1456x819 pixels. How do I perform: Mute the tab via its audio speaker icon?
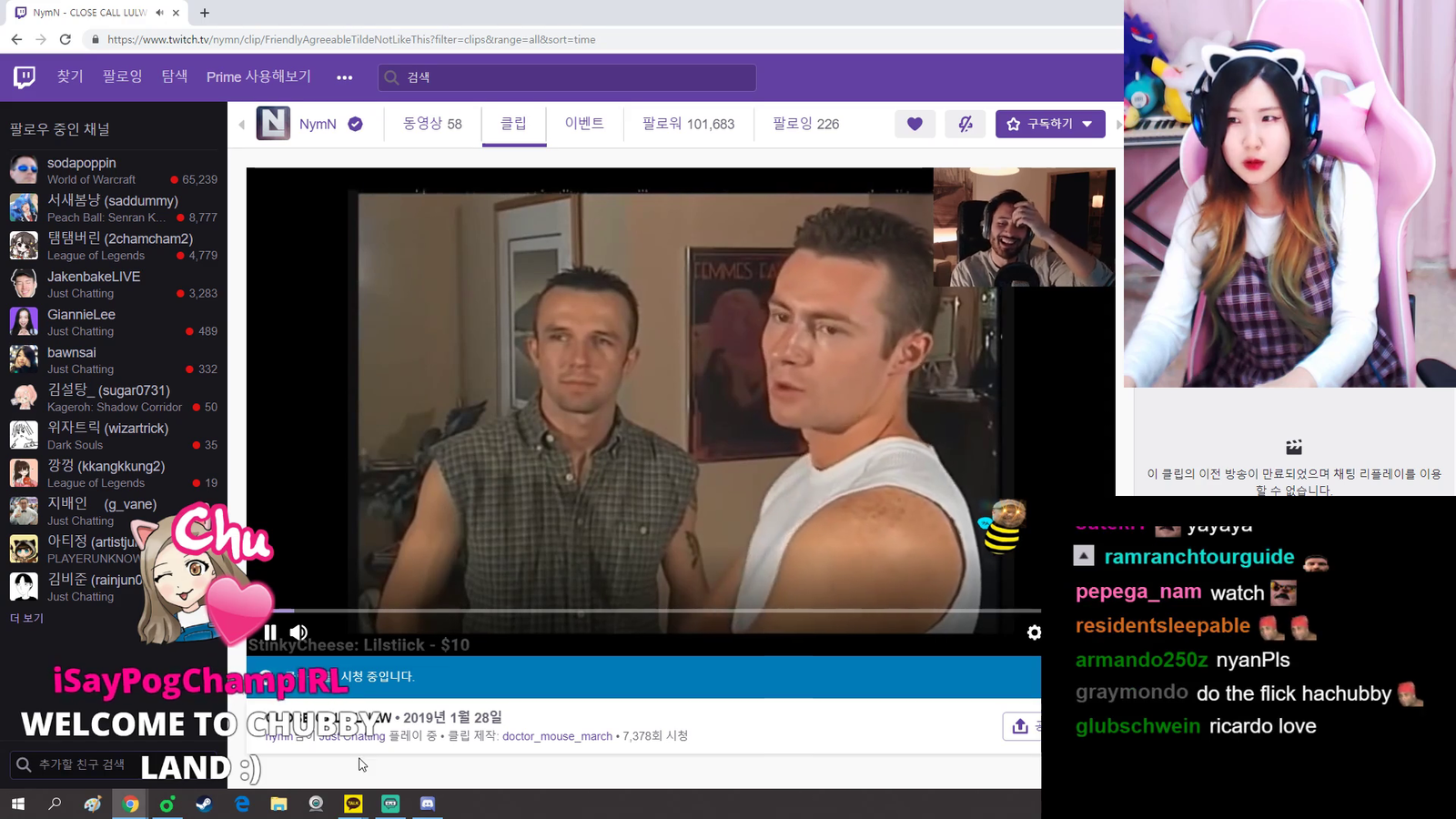click(x=159, y=13)
